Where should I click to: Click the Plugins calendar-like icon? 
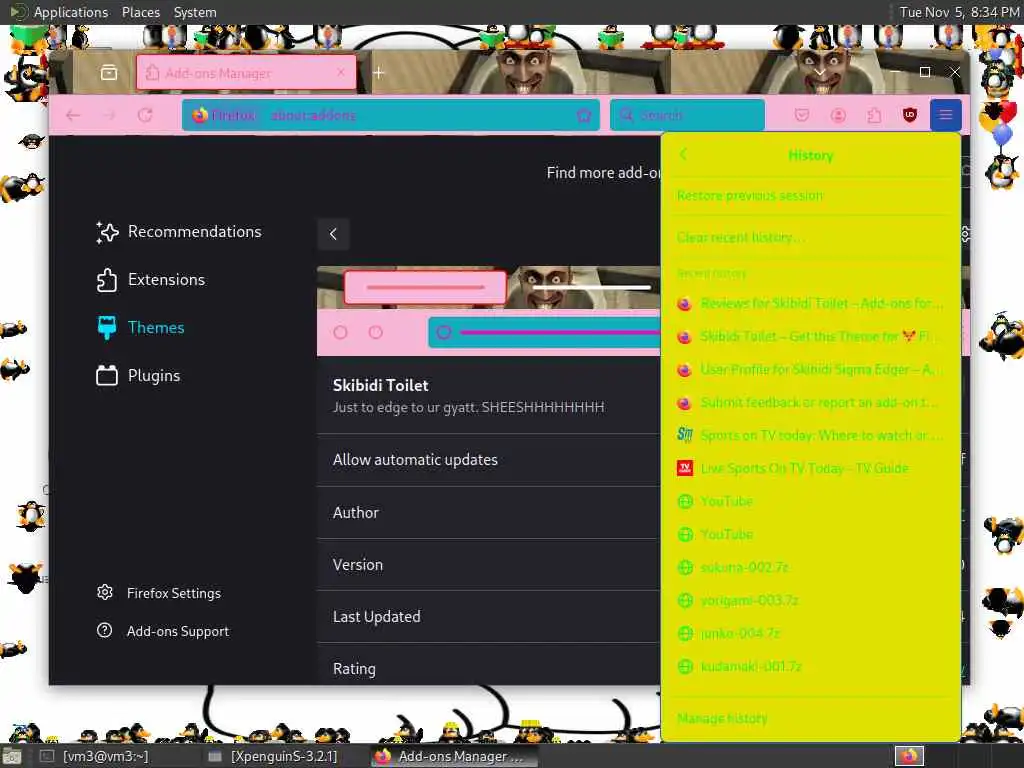click(106, 376)
